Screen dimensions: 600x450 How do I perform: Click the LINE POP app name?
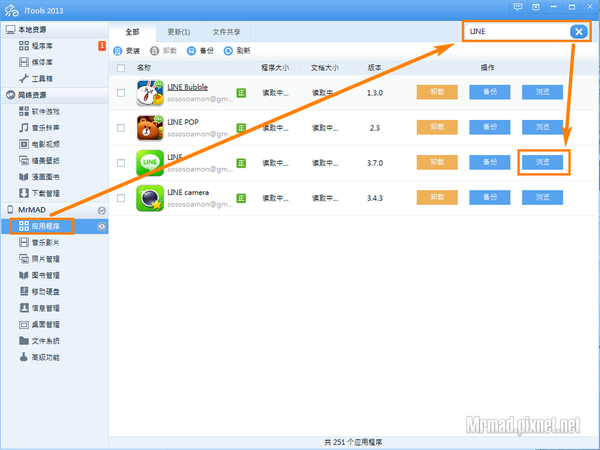[183, 122]
